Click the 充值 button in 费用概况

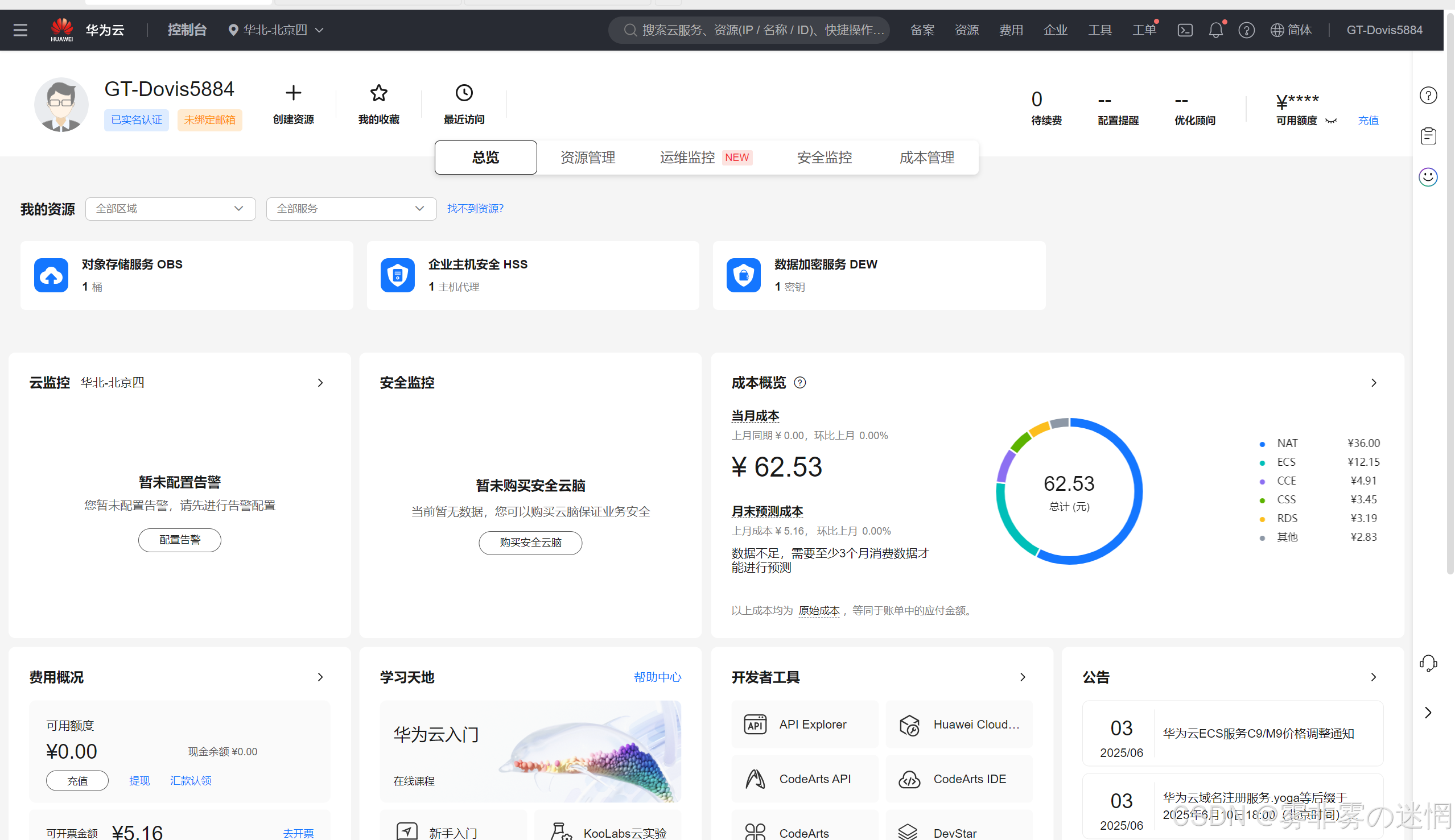(x=77, y=781)
